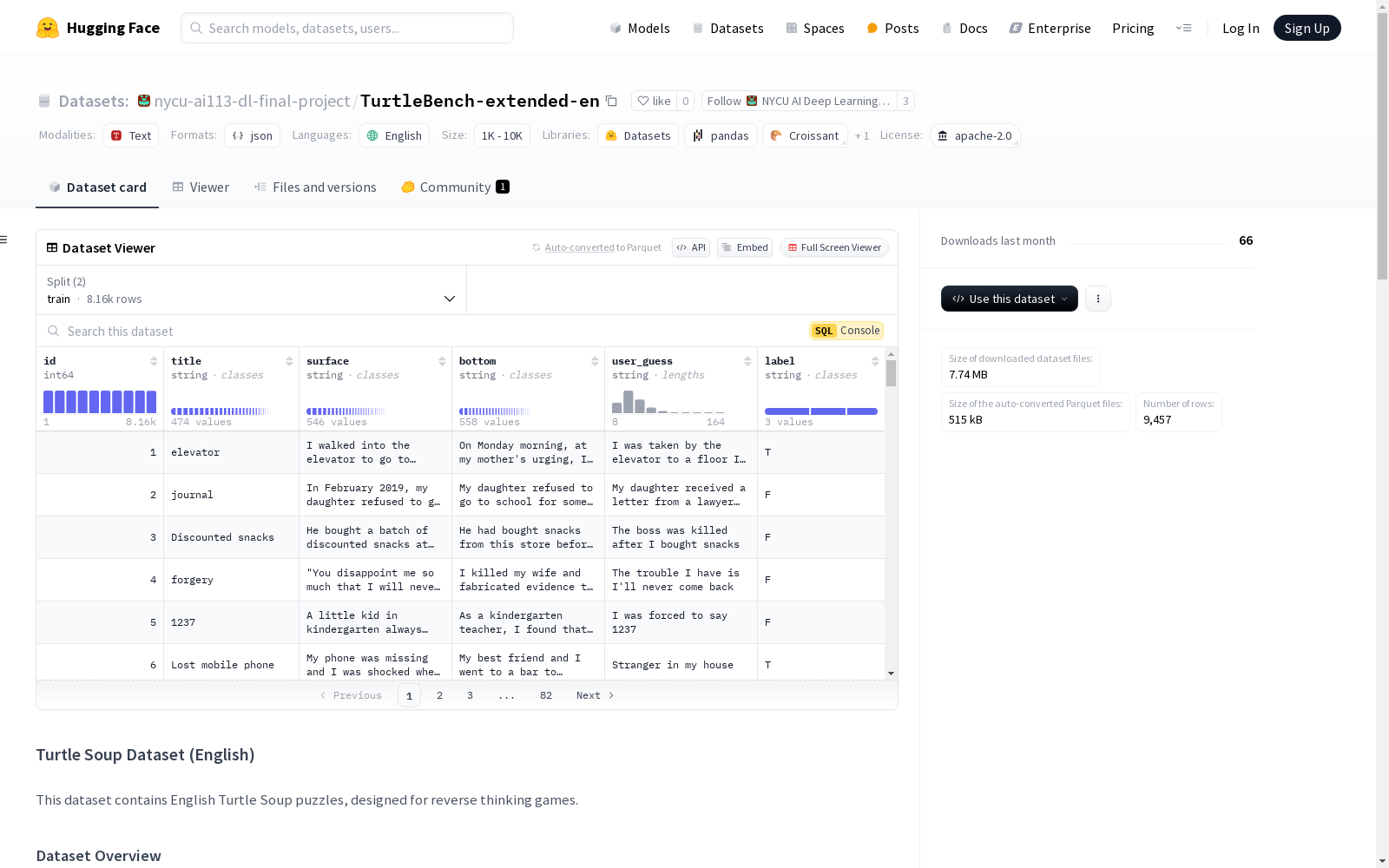
Task: Select the 'Lost mobile phone' title cell
Action: [232, 664]
